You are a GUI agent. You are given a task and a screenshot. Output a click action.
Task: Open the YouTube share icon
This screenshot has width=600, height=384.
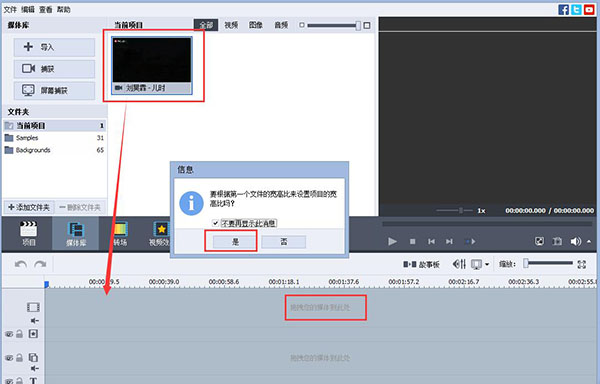[x=589, y=10]
